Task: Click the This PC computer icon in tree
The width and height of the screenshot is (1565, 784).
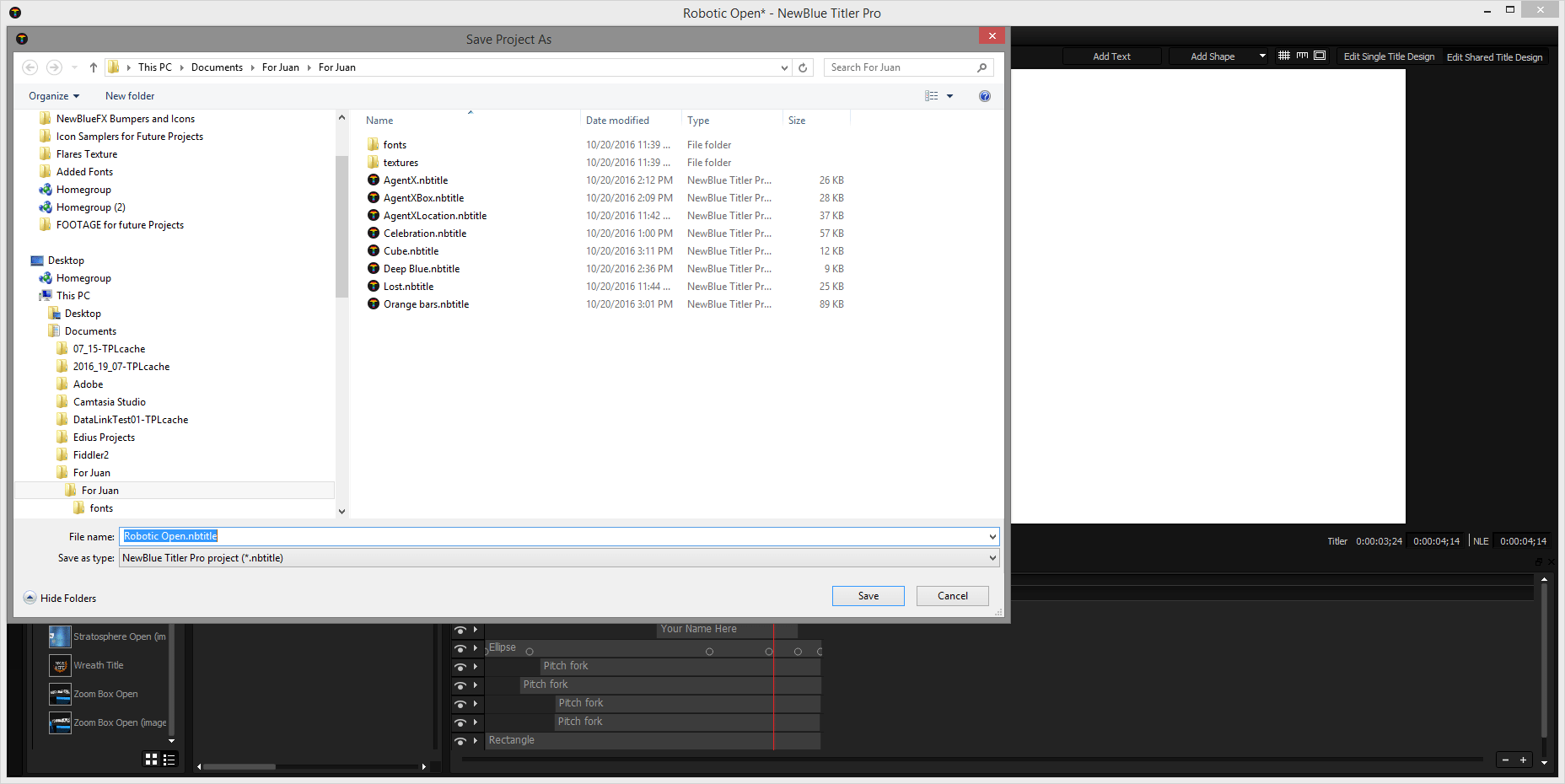Action: [x=46, y=296]
